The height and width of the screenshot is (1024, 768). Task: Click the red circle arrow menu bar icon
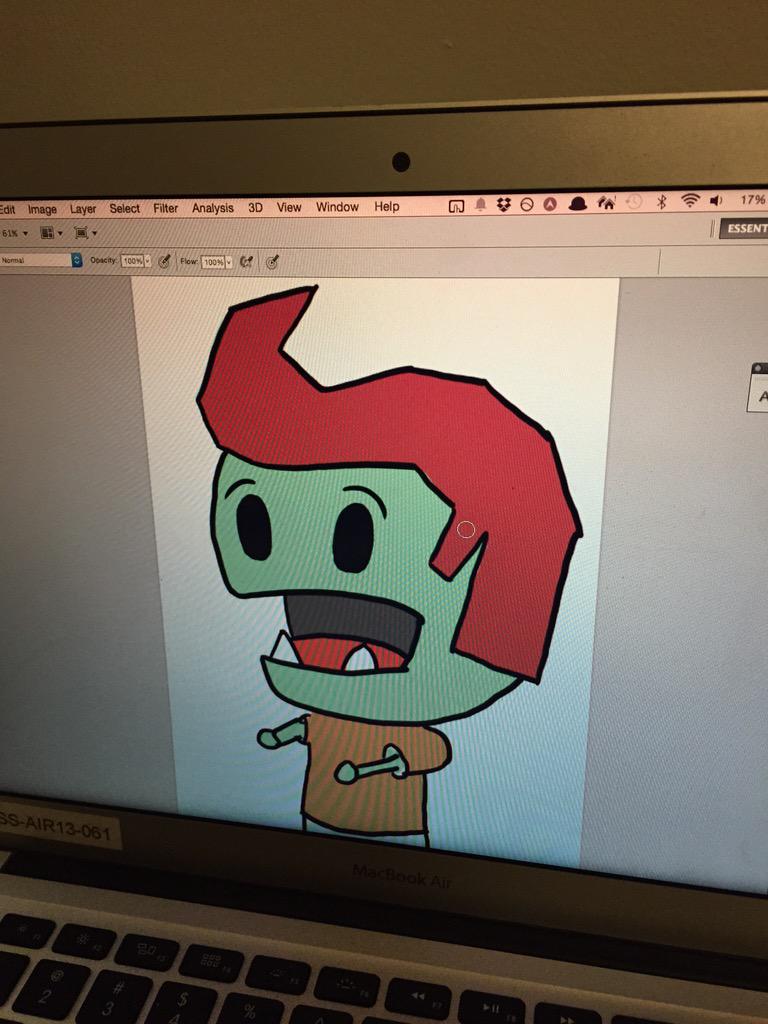550,204
